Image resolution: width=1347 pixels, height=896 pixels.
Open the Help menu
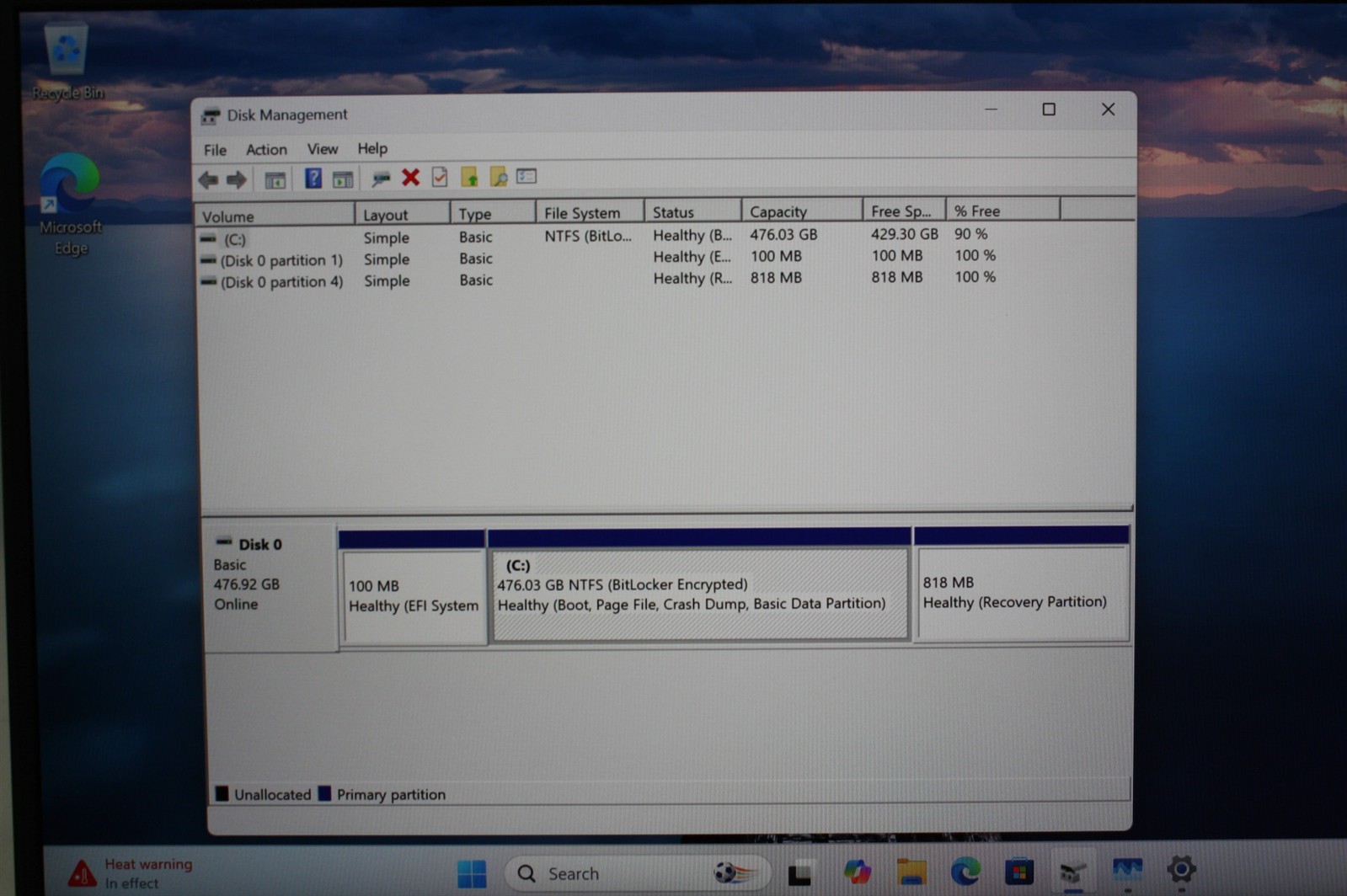(x=372, y=148)
